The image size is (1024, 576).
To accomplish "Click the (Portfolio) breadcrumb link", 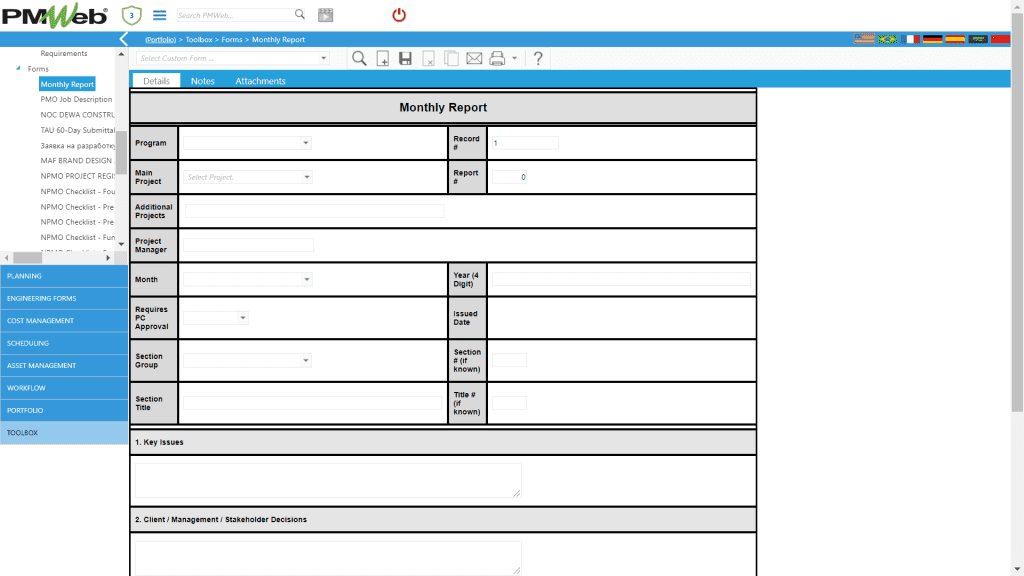I will [x=161, y=40].
